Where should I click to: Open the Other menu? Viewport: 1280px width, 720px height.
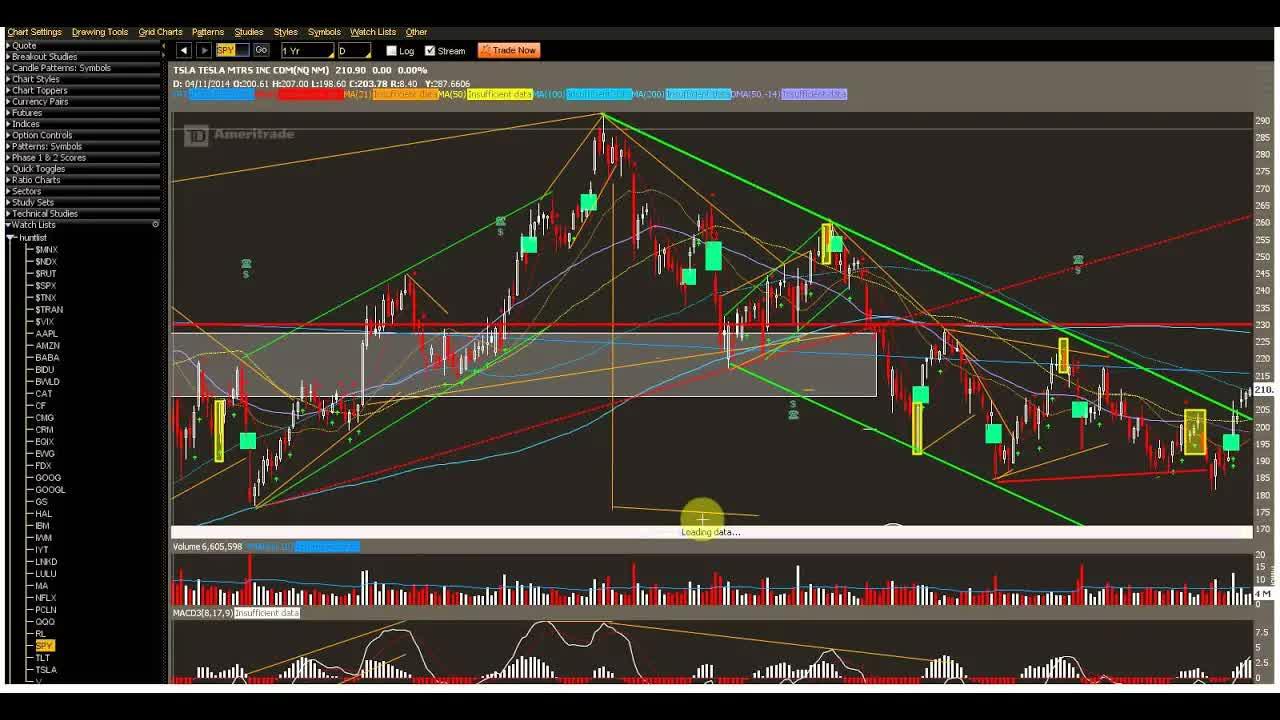tap(417, 32)
